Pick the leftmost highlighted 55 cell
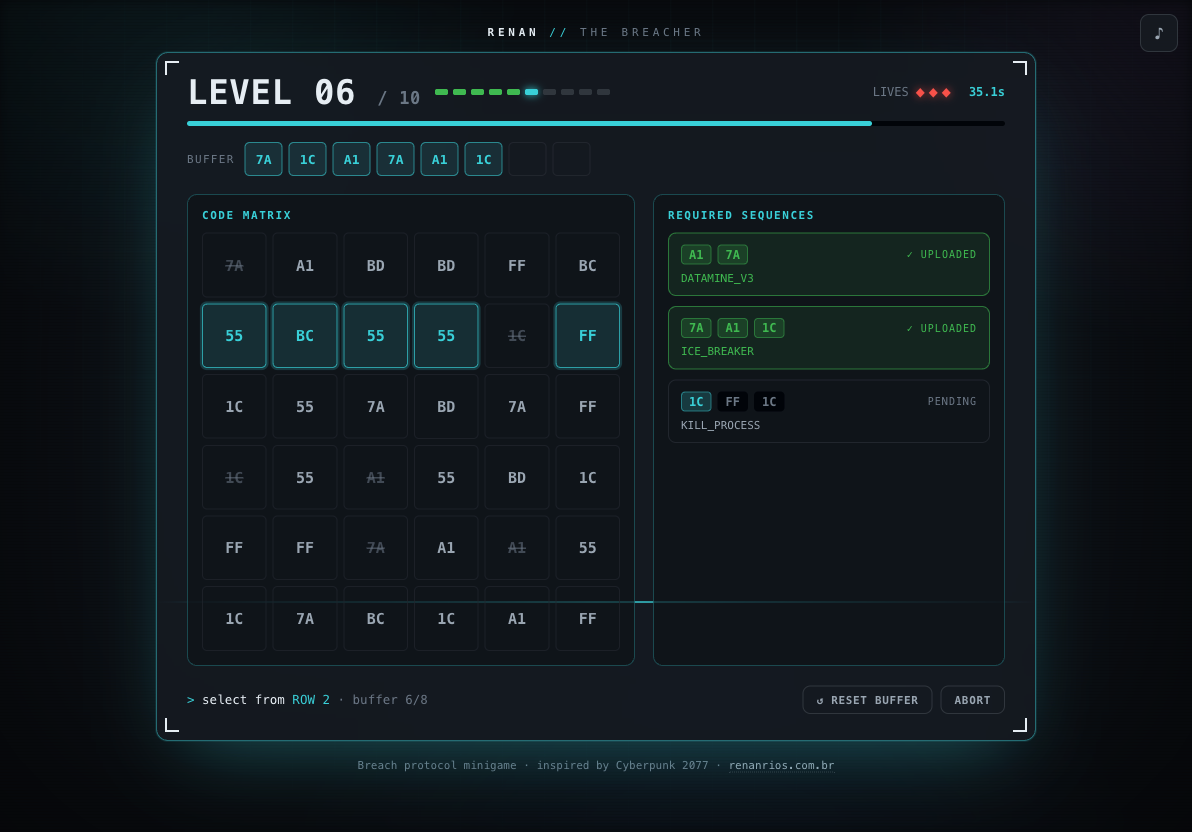Viewport: 1192px width, 832px height. pos(234,335)
